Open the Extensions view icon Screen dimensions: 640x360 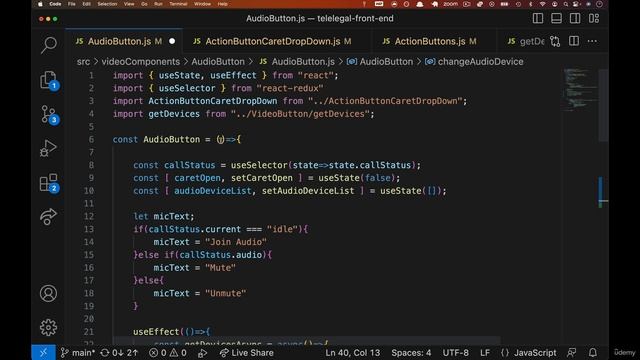pyautogui.click(x=49, y=183)
